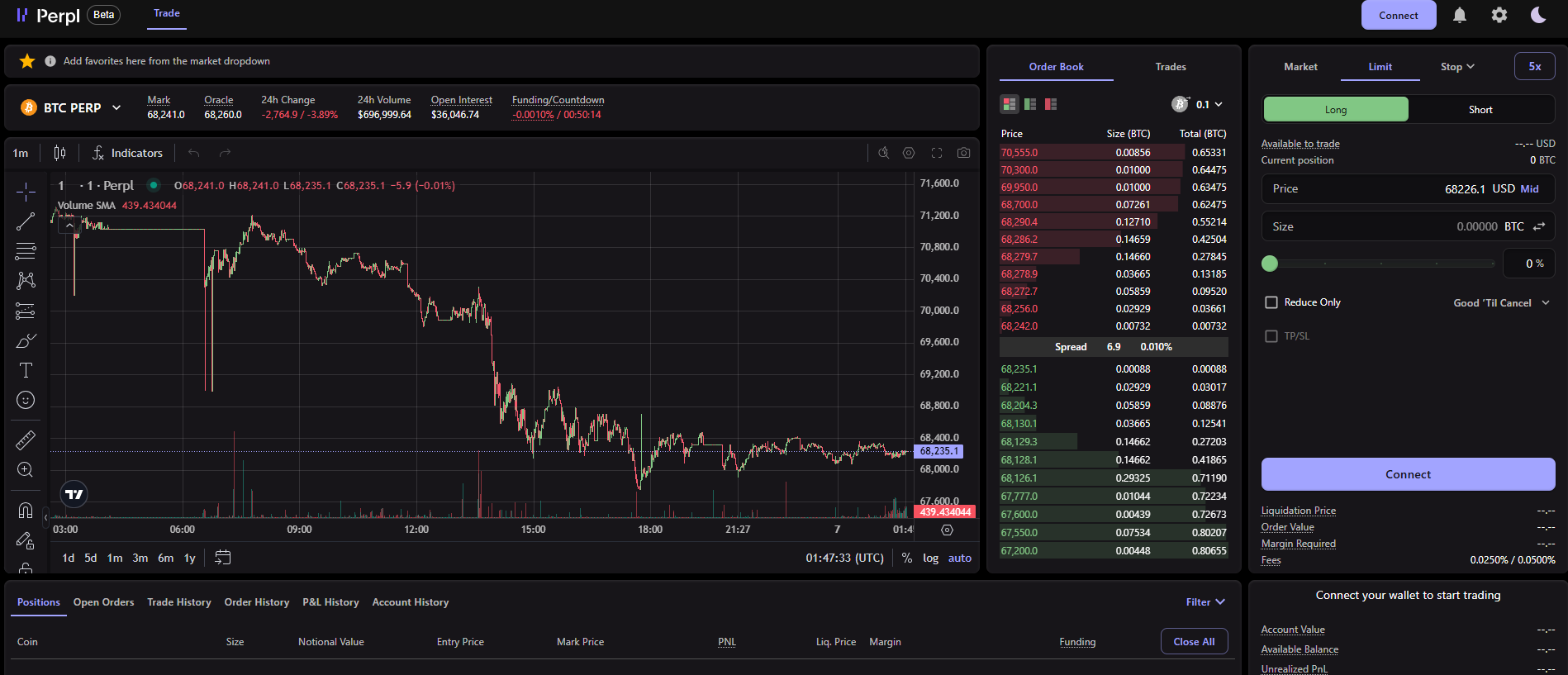Image resolution: width=1568 pixels, height=675 pixels.
Task: Open Good 'Til Cancel dropdown
Action: click(x=1500, y=303)
